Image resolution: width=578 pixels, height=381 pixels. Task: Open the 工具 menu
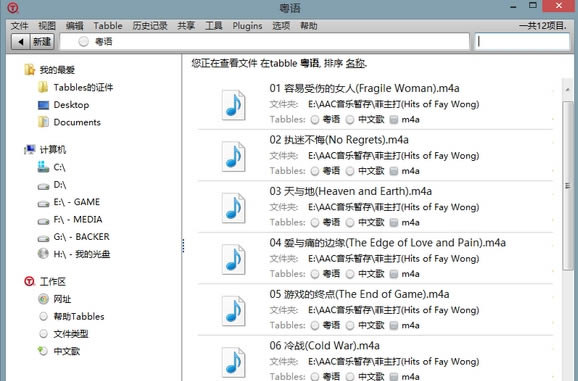tap(214, 26)
